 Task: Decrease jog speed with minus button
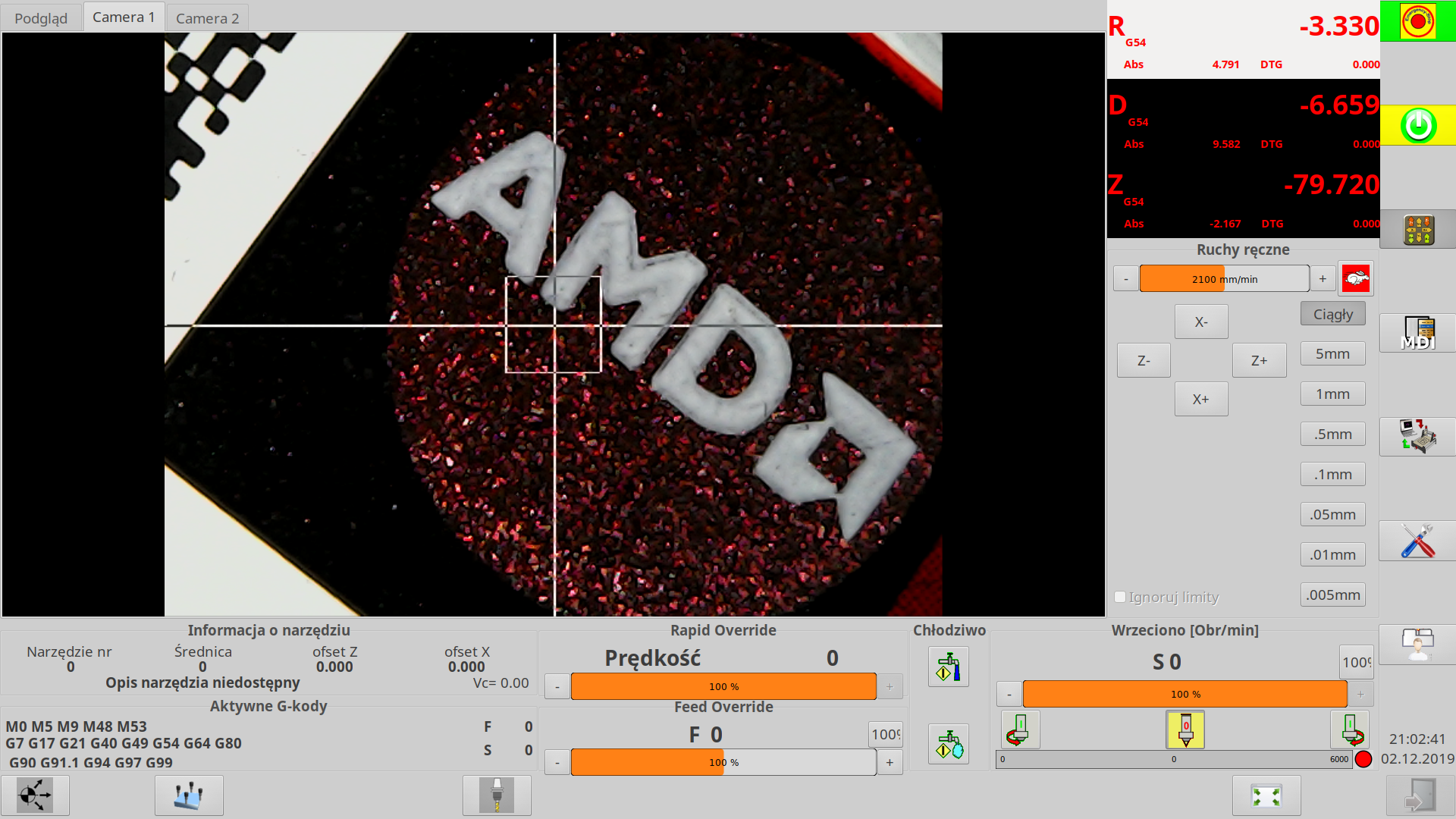[1126, 279]
